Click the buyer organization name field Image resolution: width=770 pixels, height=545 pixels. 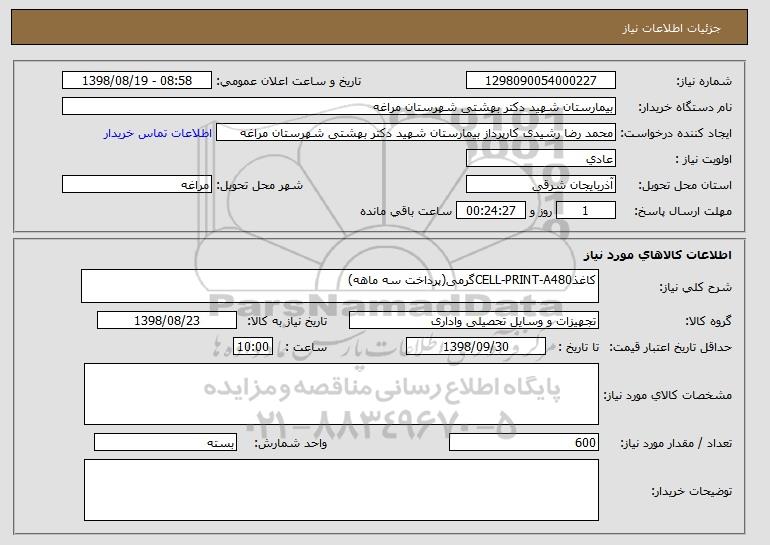(x=339, y=107)
